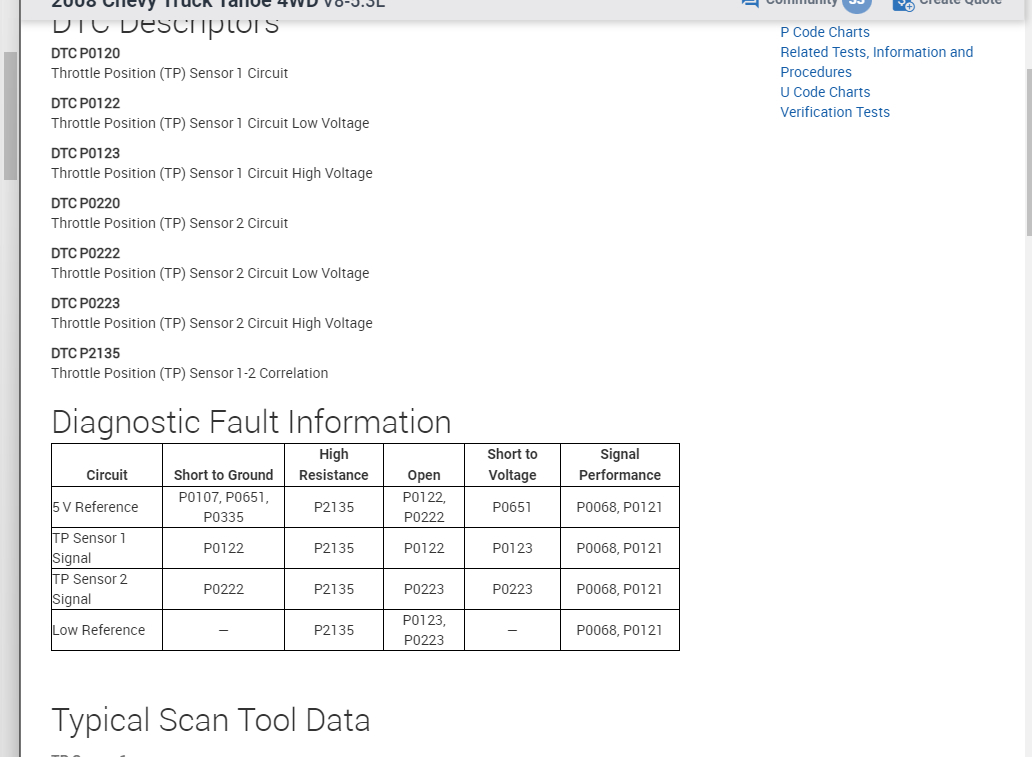Click the TP Sensor 1 Signal row label
Screen dimensions: 1032x757
[x=89, y=548]
